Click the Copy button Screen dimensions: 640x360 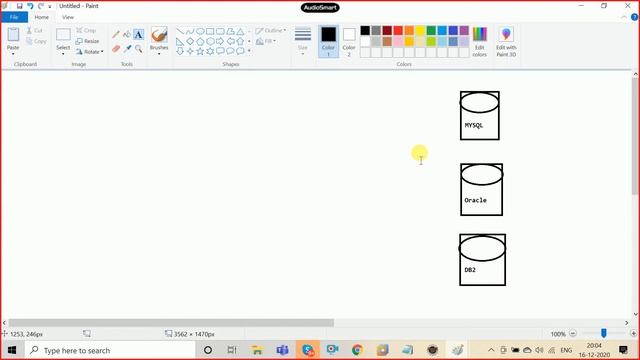tap(36, 41)
